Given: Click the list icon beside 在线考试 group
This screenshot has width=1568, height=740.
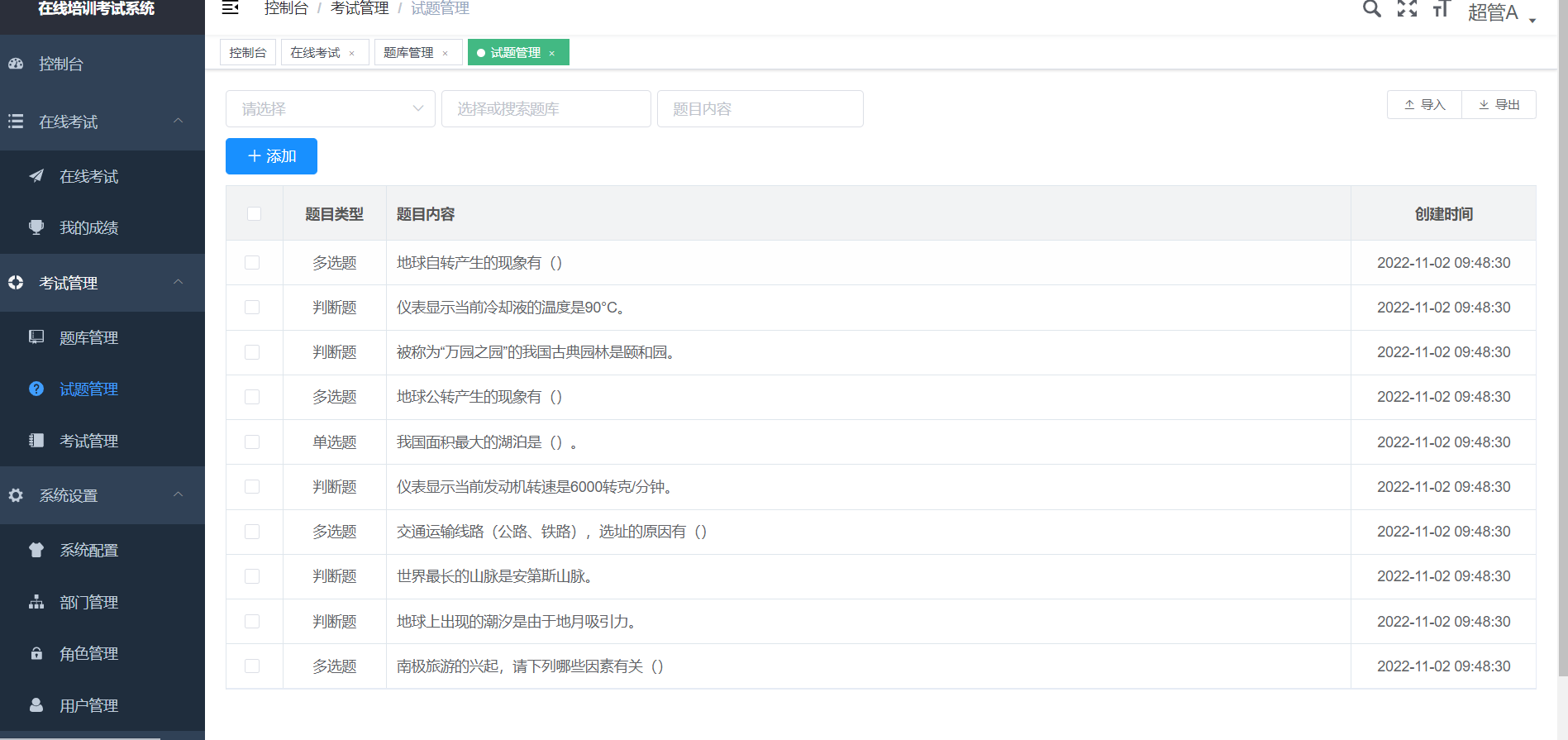Looking at the screenshot, I should pos(16,122).
